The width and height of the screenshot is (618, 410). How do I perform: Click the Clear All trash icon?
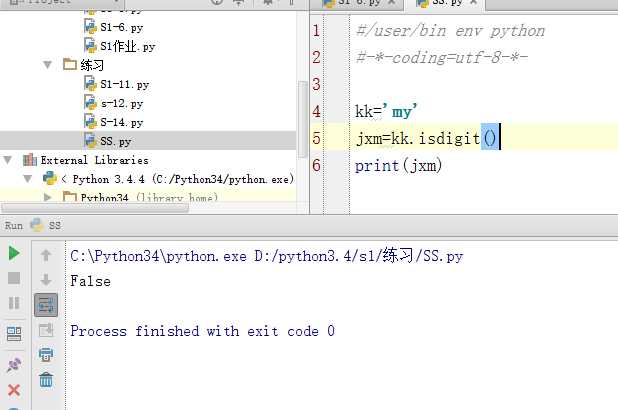click(x=46, y=380)
